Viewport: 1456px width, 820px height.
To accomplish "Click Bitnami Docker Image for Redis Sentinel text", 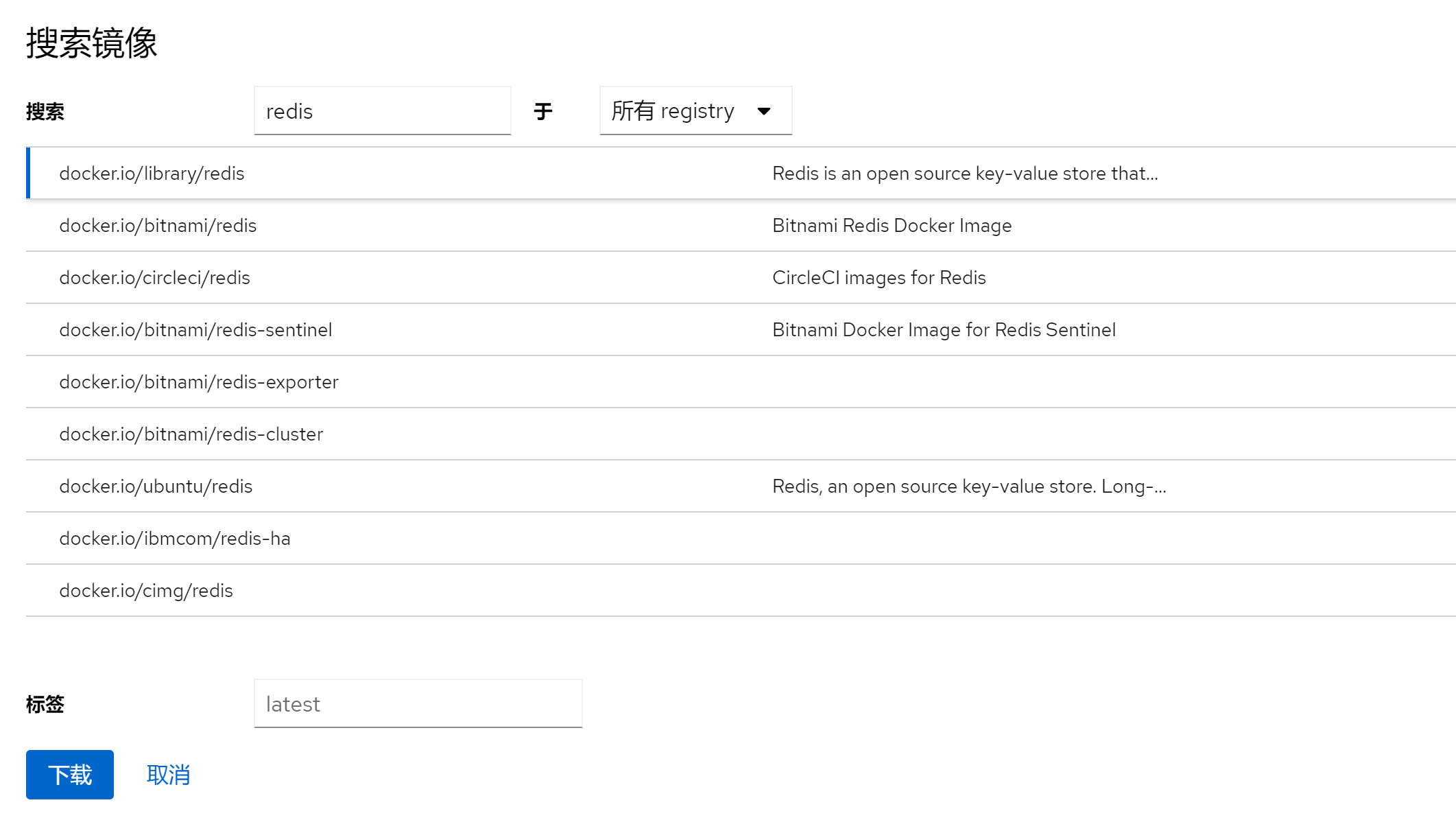I will [x=944, y=330].
